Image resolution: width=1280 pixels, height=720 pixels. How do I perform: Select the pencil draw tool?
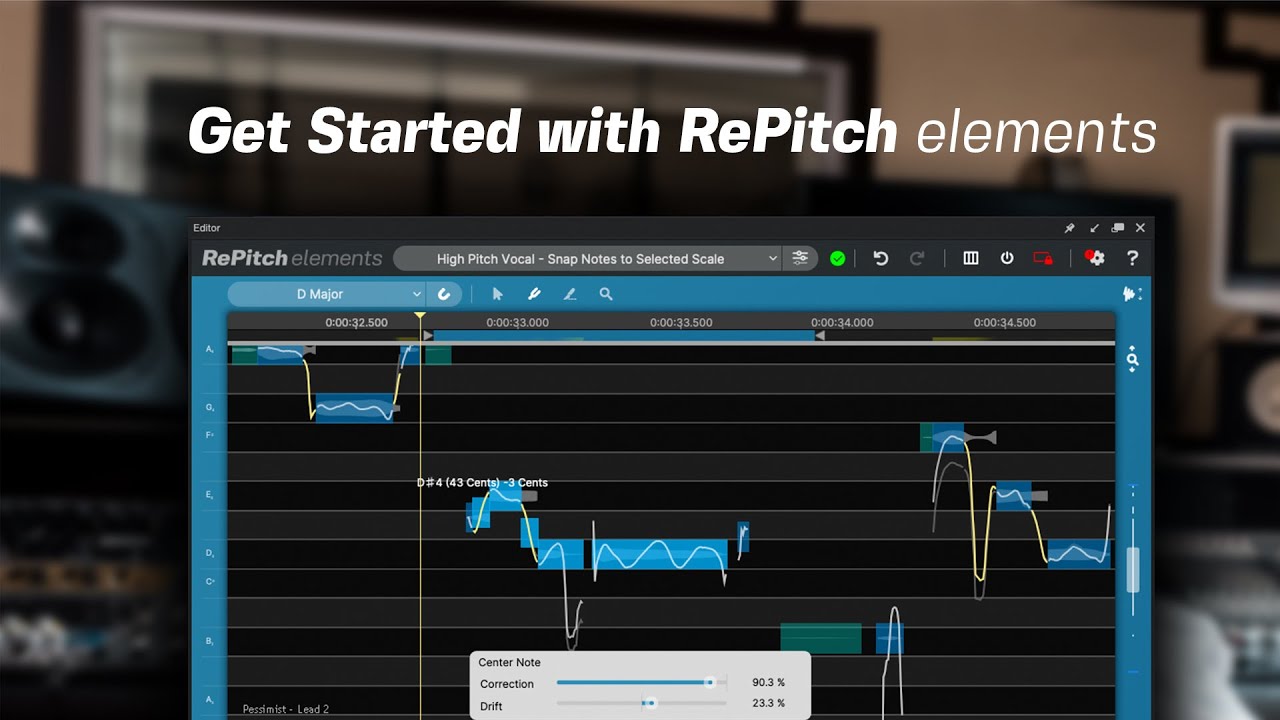(570, 294)
